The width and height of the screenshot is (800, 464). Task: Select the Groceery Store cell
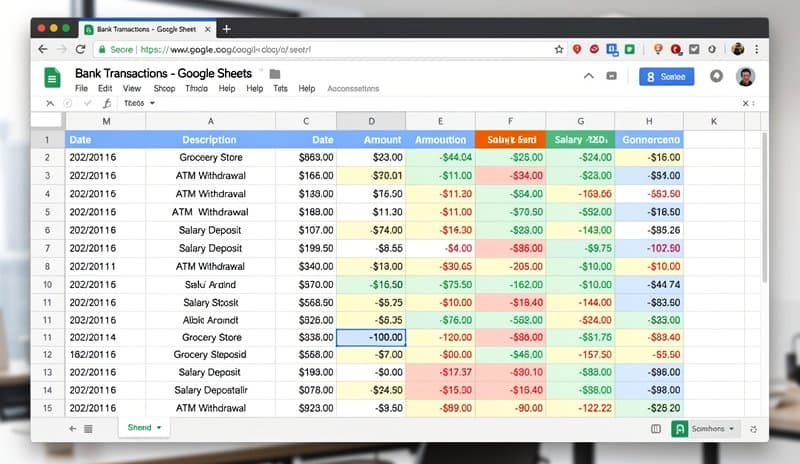coord(210,157)
